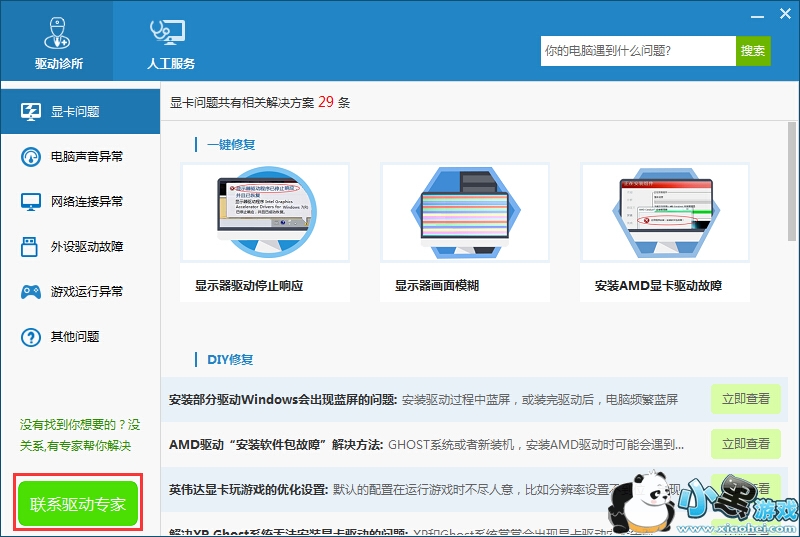Click the green 搜索 button
The image size is (800, 537).
click(753, 50)
